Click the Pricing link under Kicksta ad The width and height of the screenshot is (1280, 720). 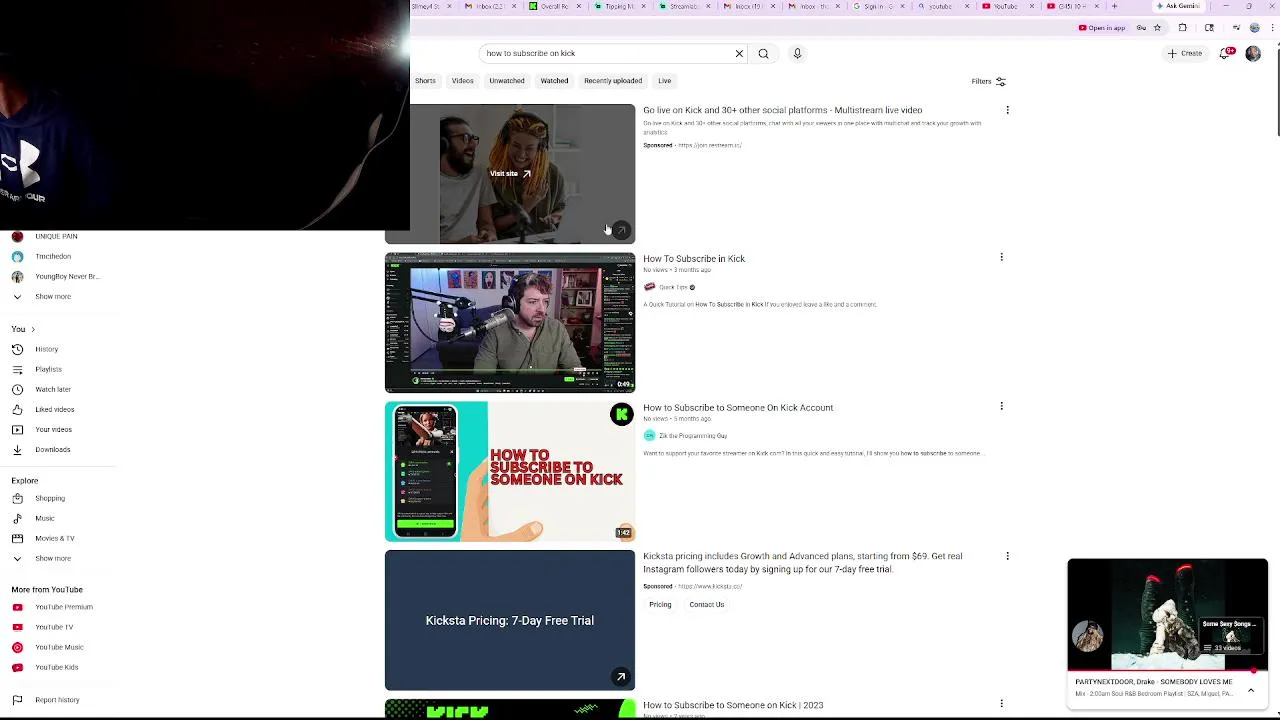click(660, 605)
